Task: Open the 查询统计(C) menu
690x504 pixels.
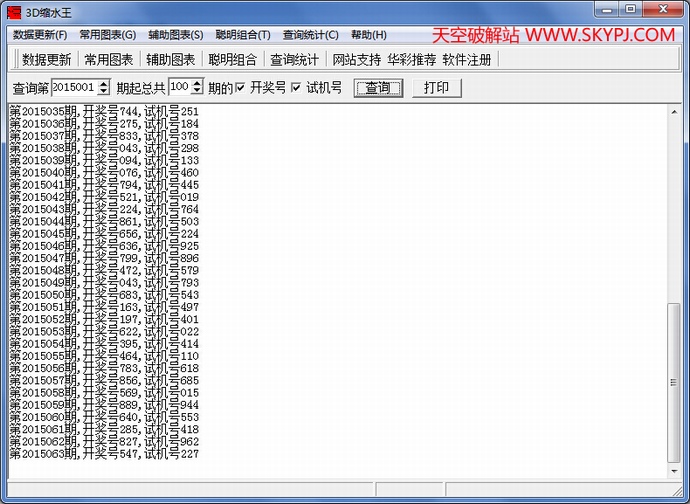Action: click(310, 35)
